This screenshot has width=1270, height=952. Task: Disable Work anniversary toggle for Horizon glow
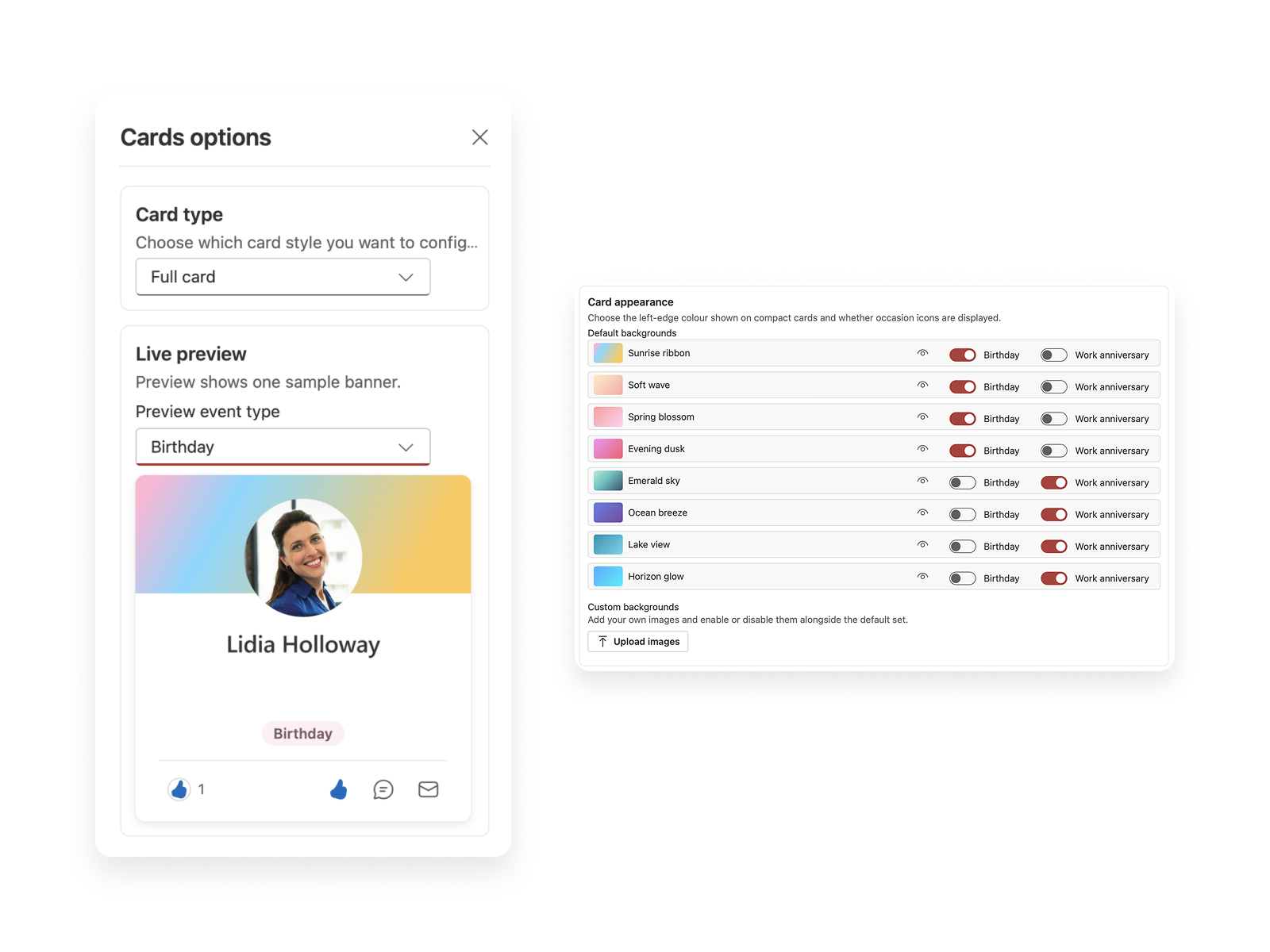tap(1054, 578)
